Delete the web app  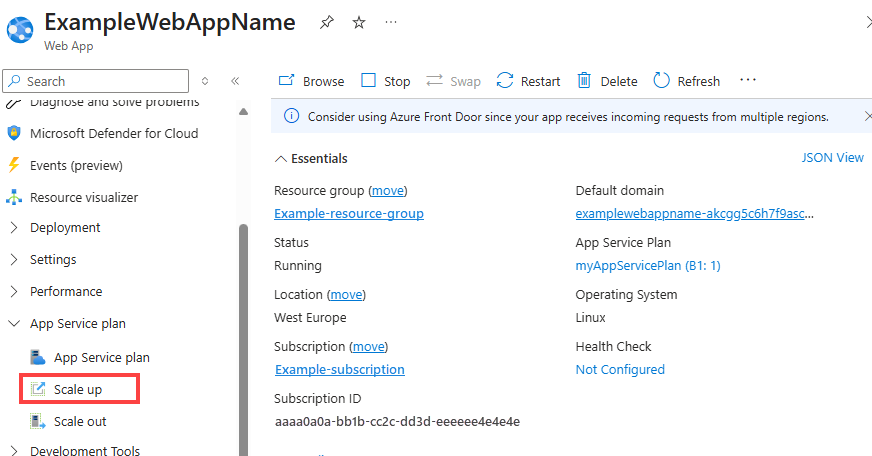click(607, 81)
